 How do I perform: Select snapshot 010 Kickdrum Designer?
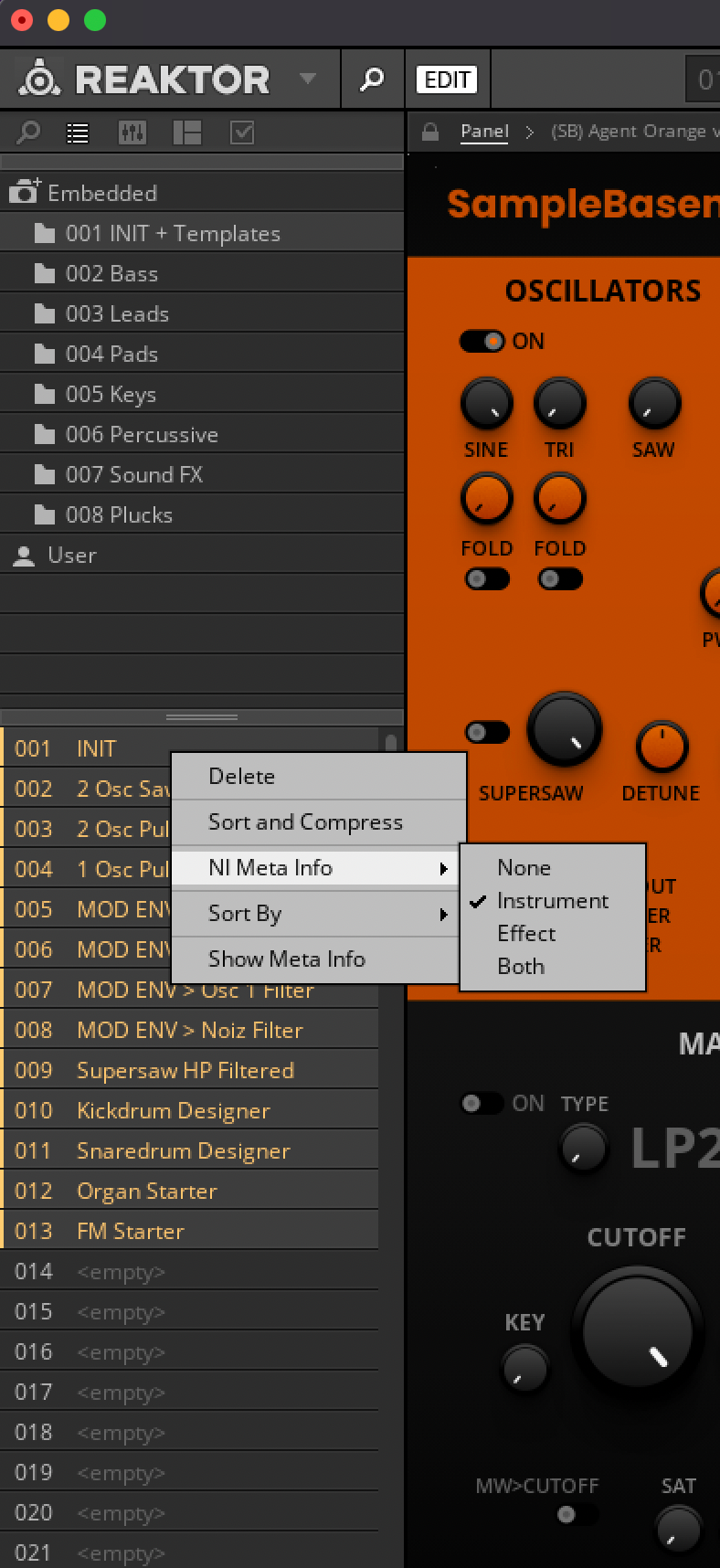click(189, 1111)
